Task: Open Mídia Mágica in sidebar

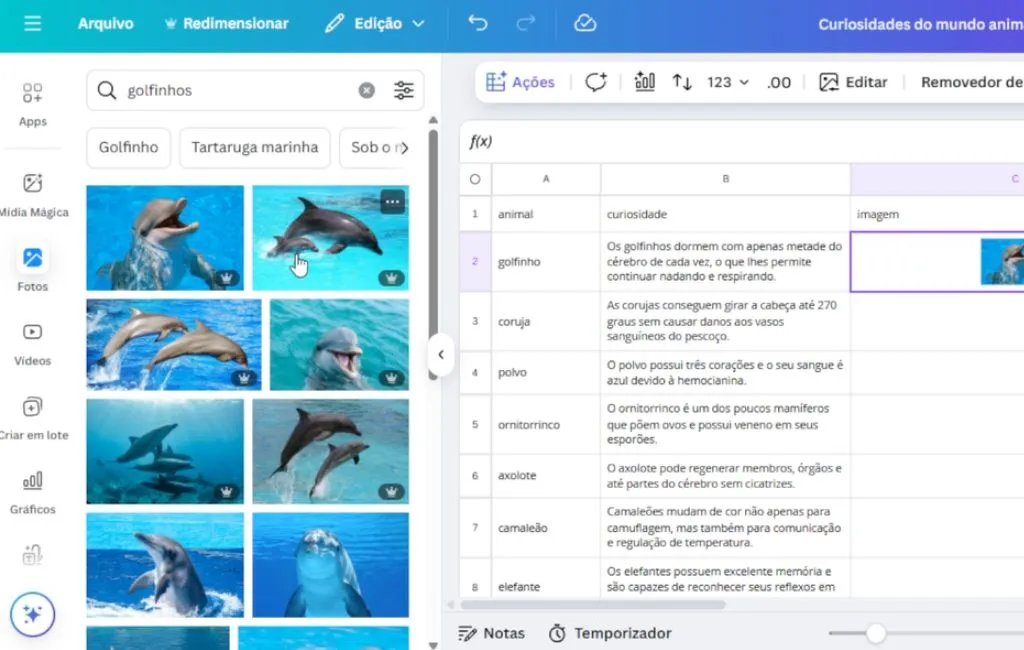Action: tap(33, 194)
